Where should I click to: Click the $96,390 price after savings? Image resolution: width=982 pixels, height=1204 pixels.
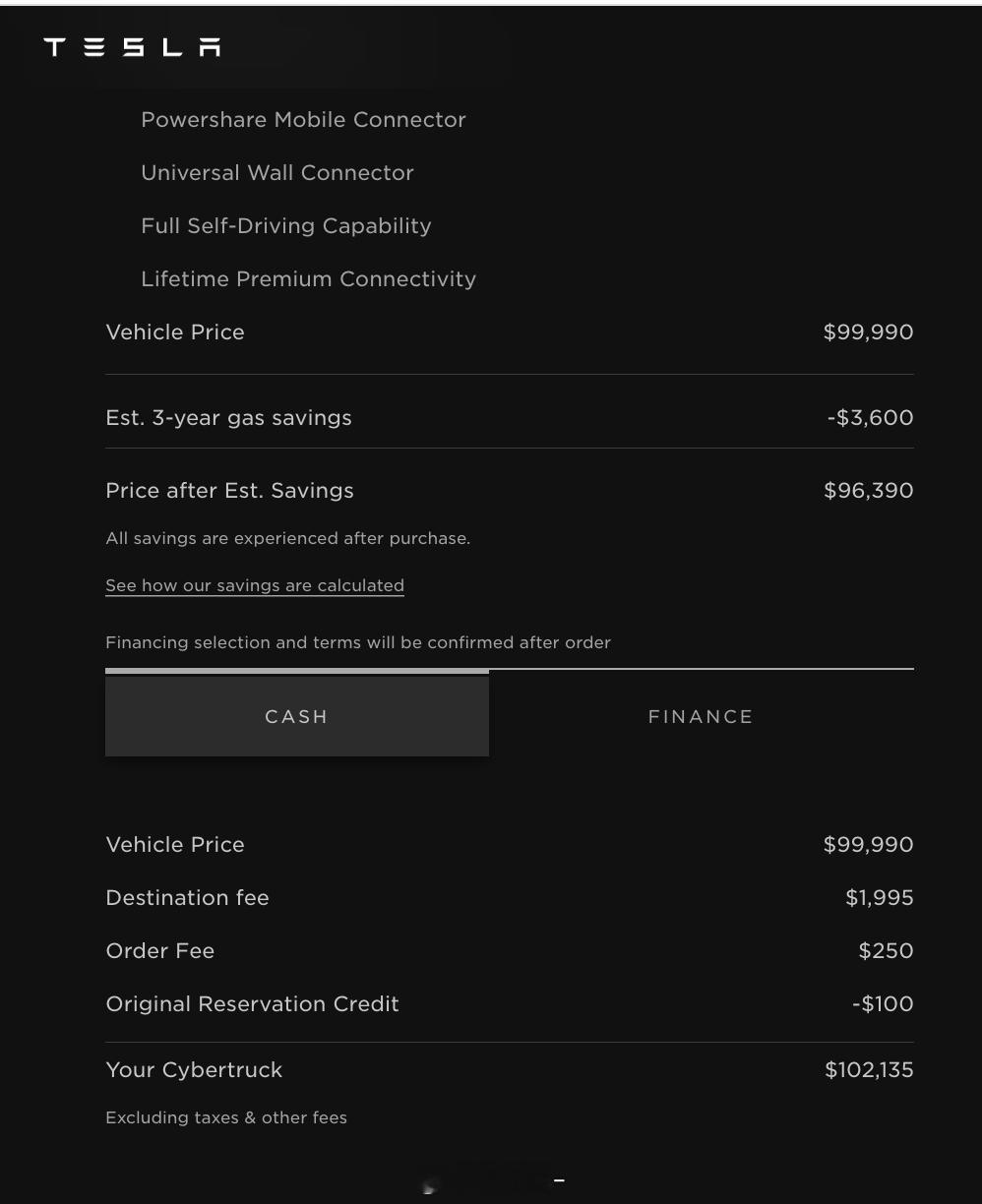868,491
